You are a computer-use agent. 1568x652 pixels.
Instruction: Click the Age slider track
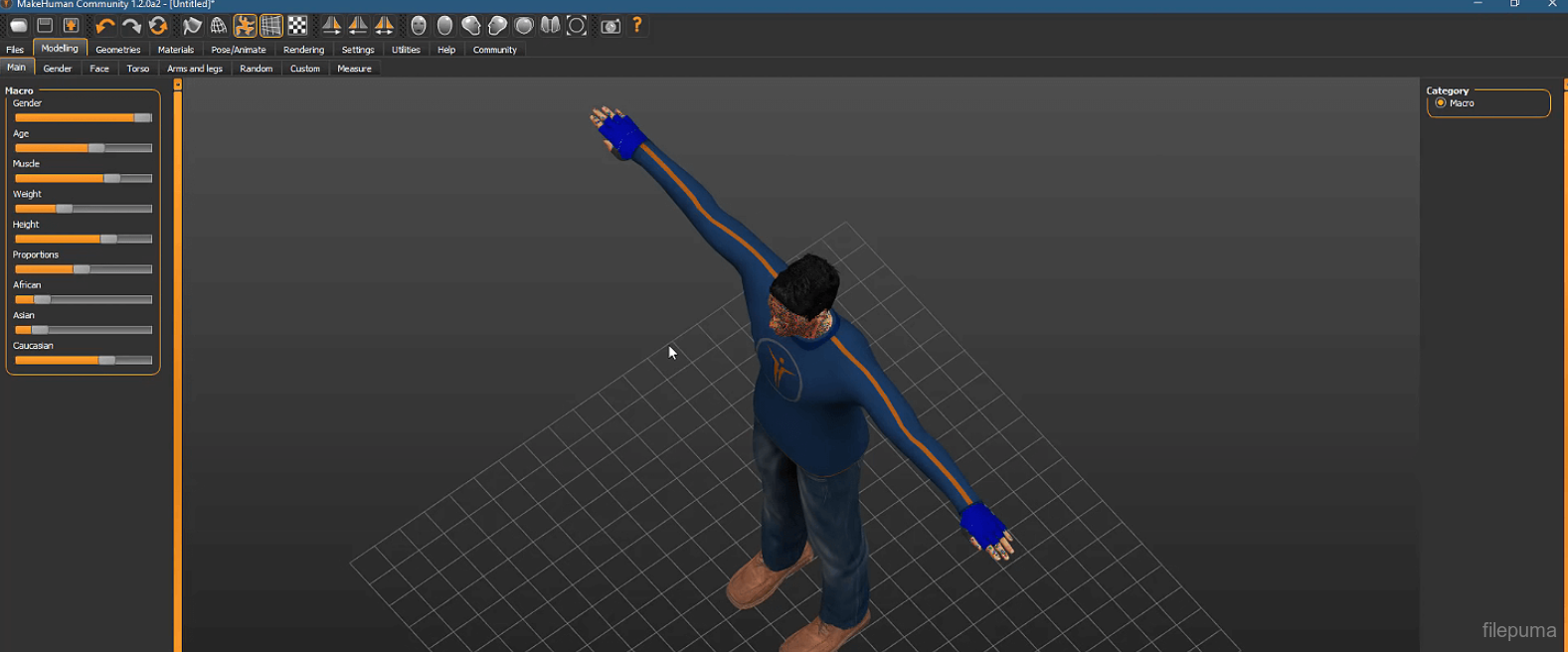(x=84, y=148)
